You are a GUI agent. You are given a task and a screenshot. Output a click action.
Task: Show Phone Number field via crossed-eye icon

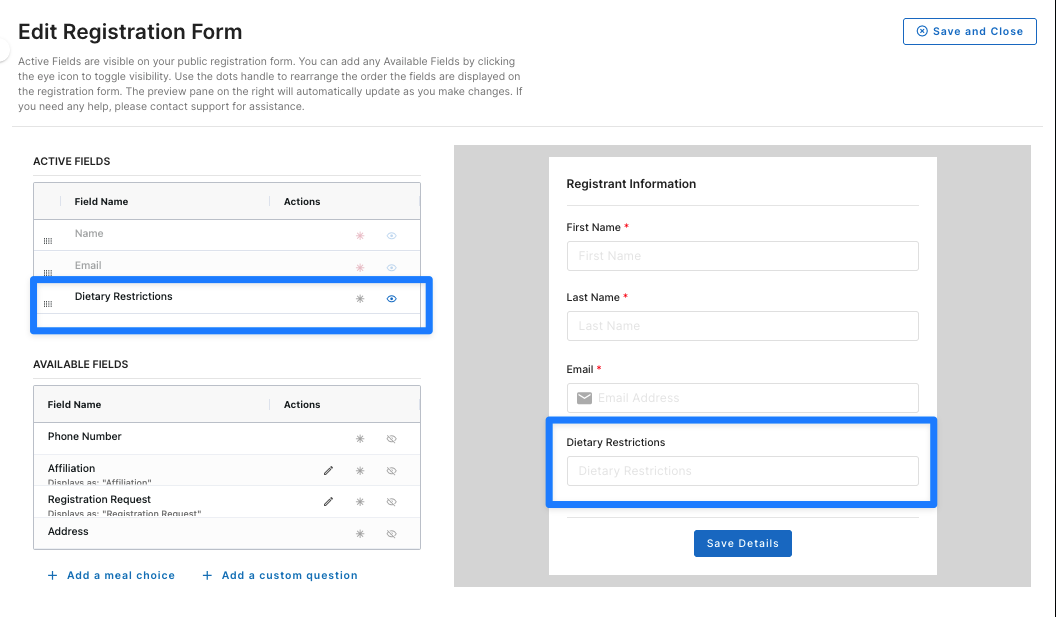391,439
